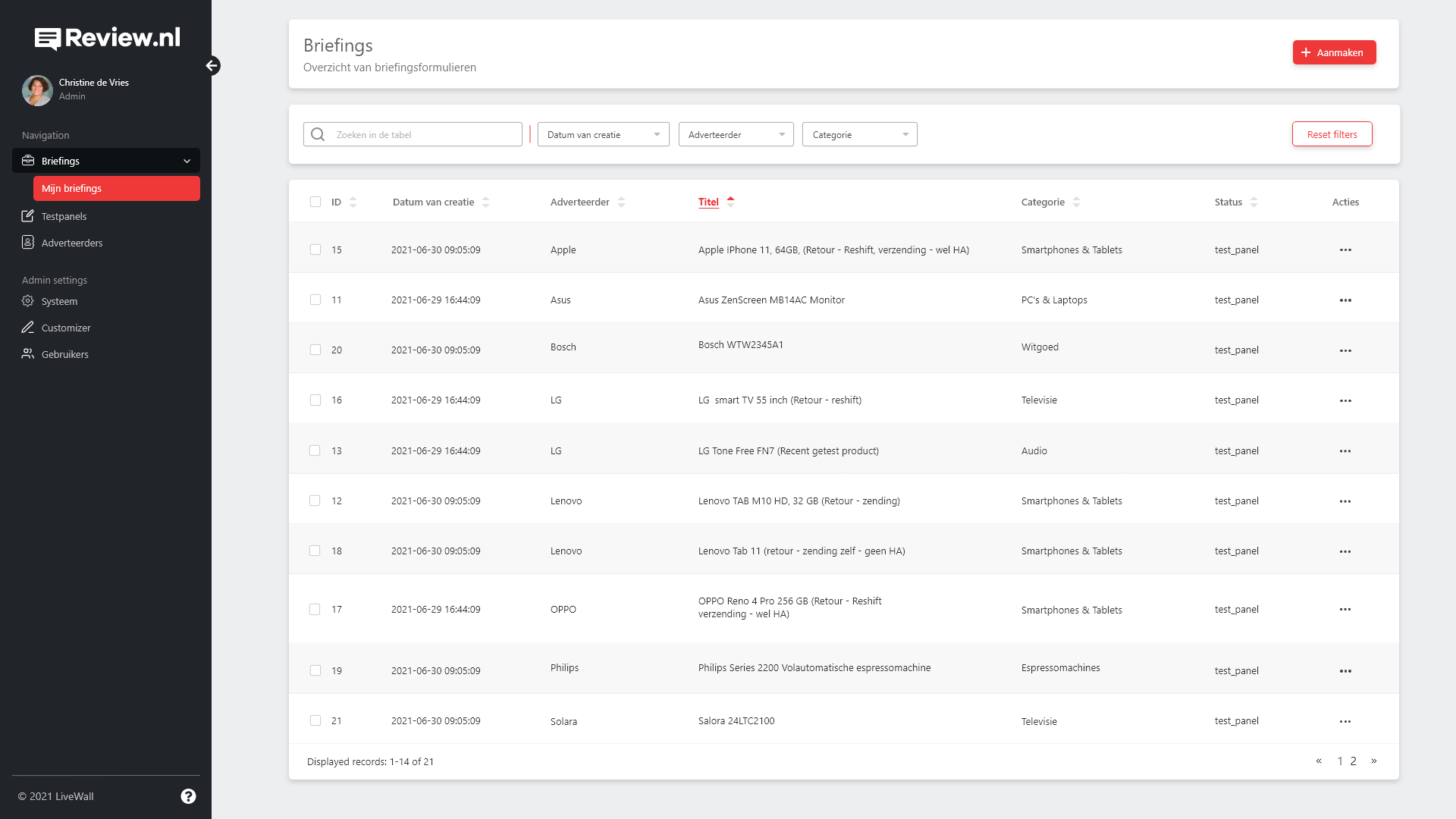Open actions menu for LG Tone Free row
1456x819 pixels.
click(x=1345, y=451)
